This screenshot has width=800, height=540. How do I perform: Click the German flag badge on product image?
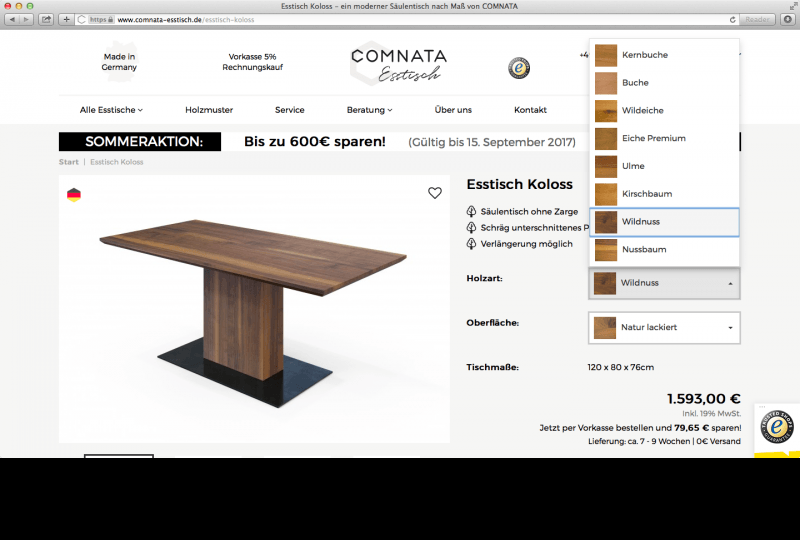pos(73,194)
